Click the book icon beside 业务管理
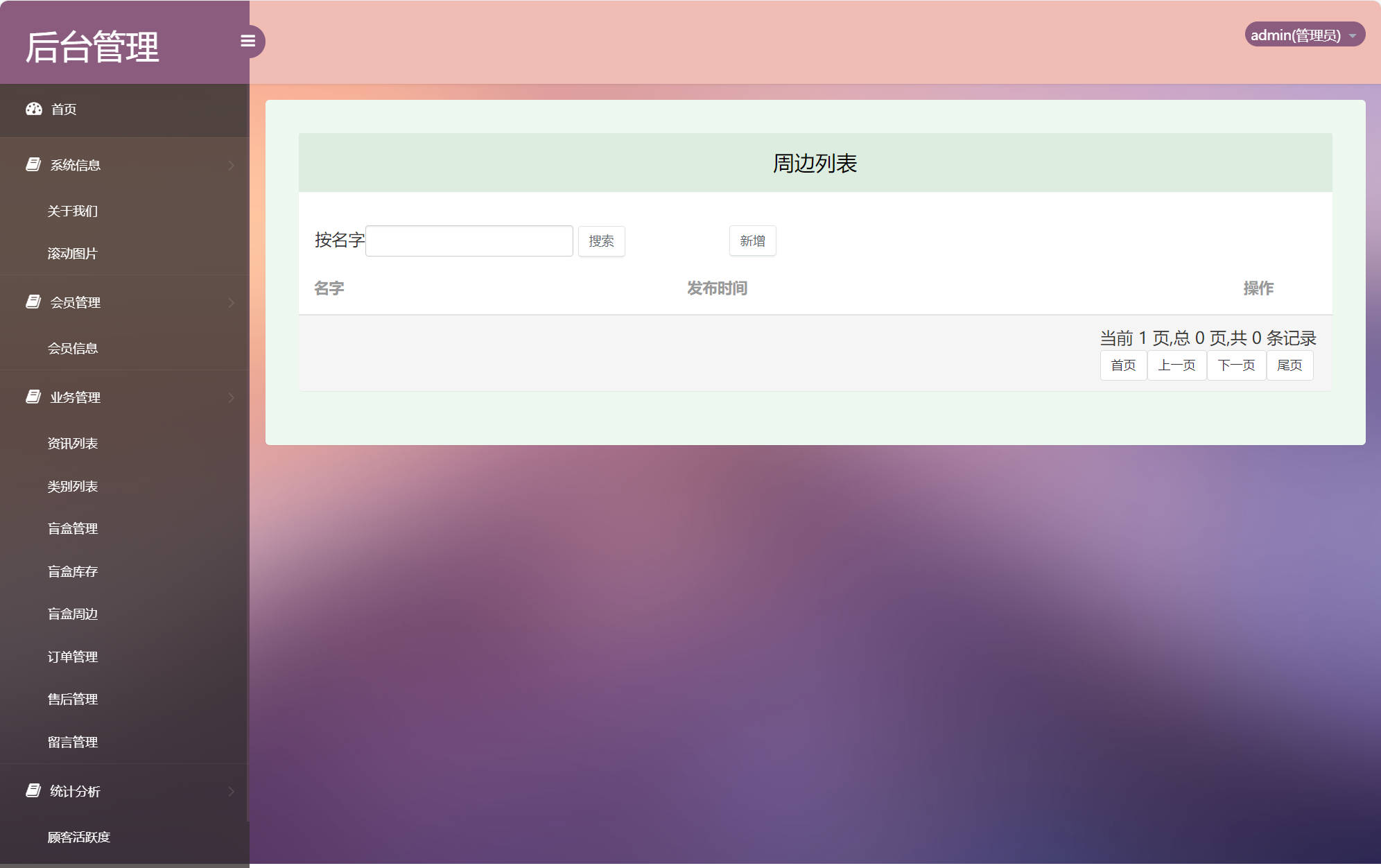This screenshot has width=1381, height=868. (33, 397)
